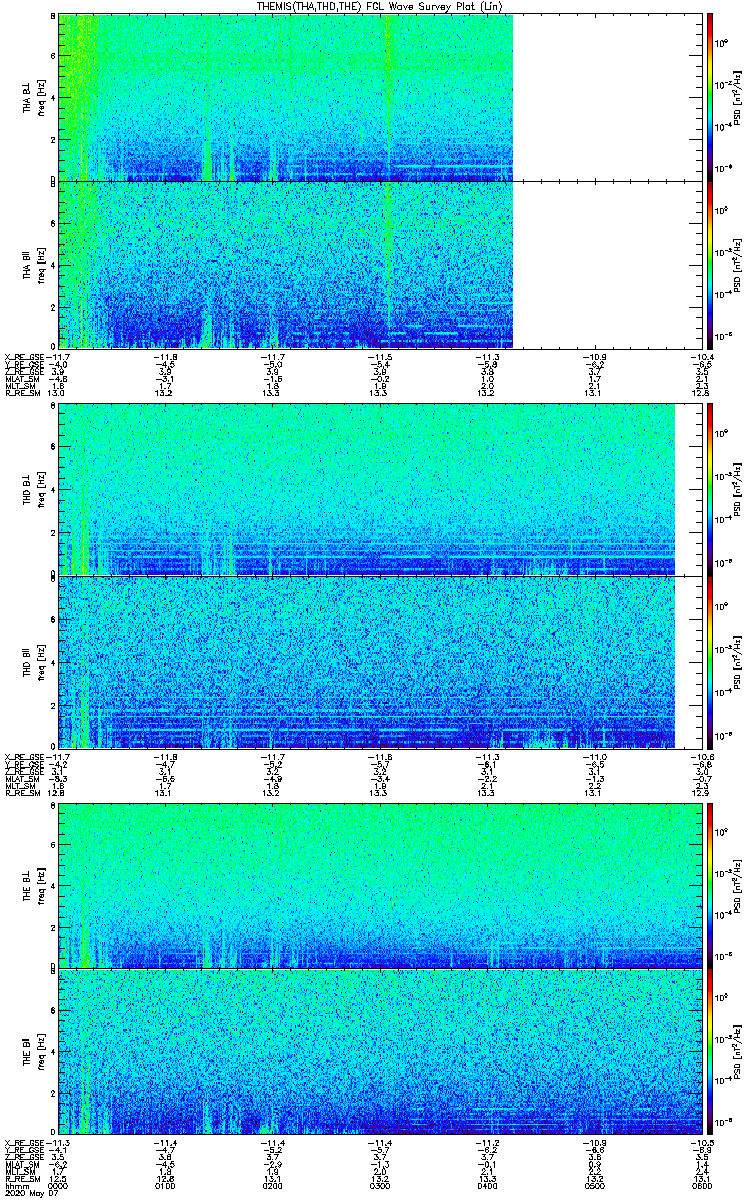Click the color bar beside THD B-parallel panel
The width and height of the screenshot is (750, 1200).
(x=711, y=661)
